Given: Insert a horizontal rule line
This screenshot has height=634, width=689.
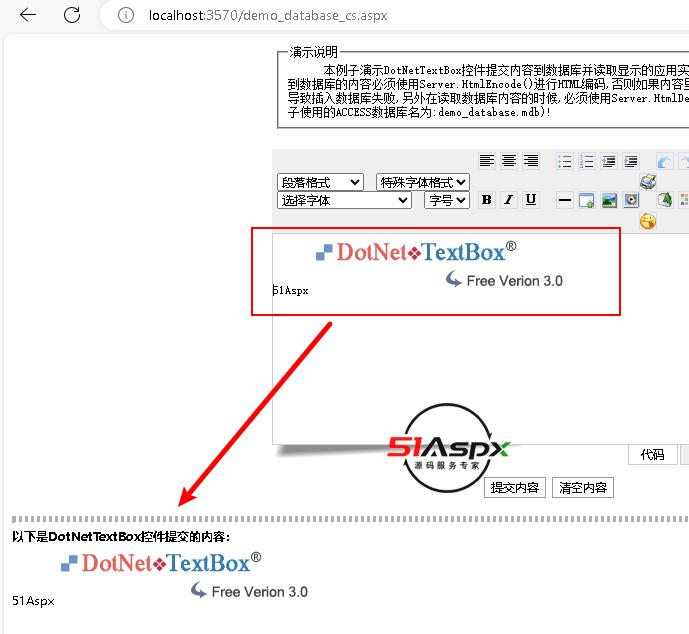Looking at the screenshot, I should pyautogui.click(x=564, y=200).
